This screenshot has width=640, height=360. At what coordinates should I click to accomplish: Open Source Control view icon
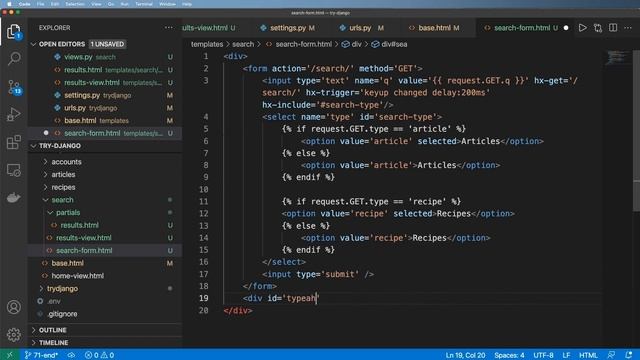(13, 87)
